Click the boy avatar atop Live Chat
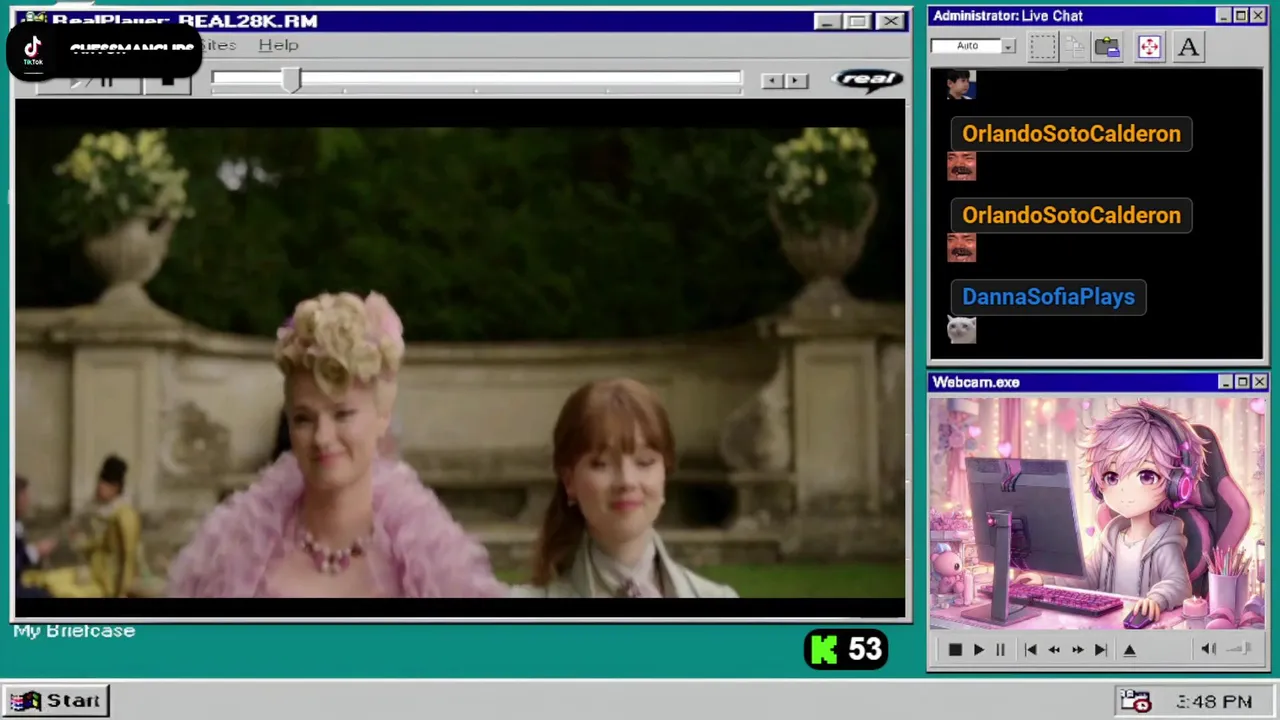This screenshot has width=1280, height=720. [960, 85]
